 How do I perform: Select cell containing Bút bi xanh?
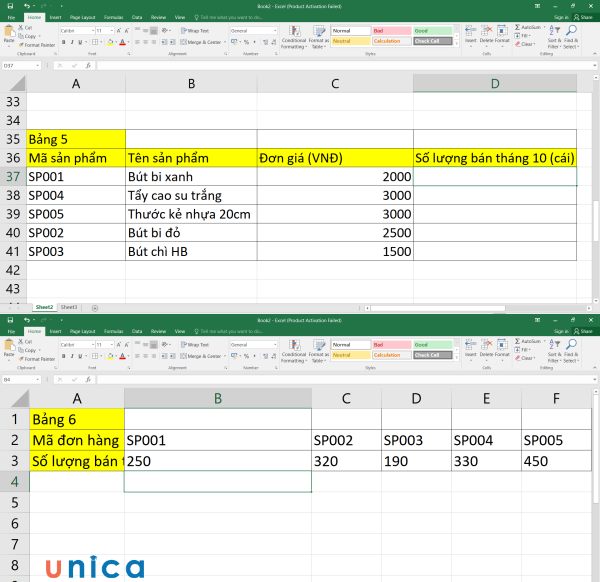[191, 176]
